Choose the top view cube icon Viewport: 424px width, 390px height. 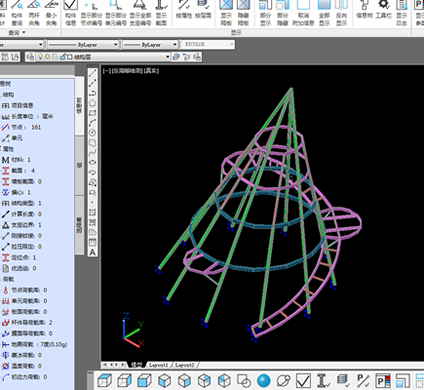click(x=104, y=380)
